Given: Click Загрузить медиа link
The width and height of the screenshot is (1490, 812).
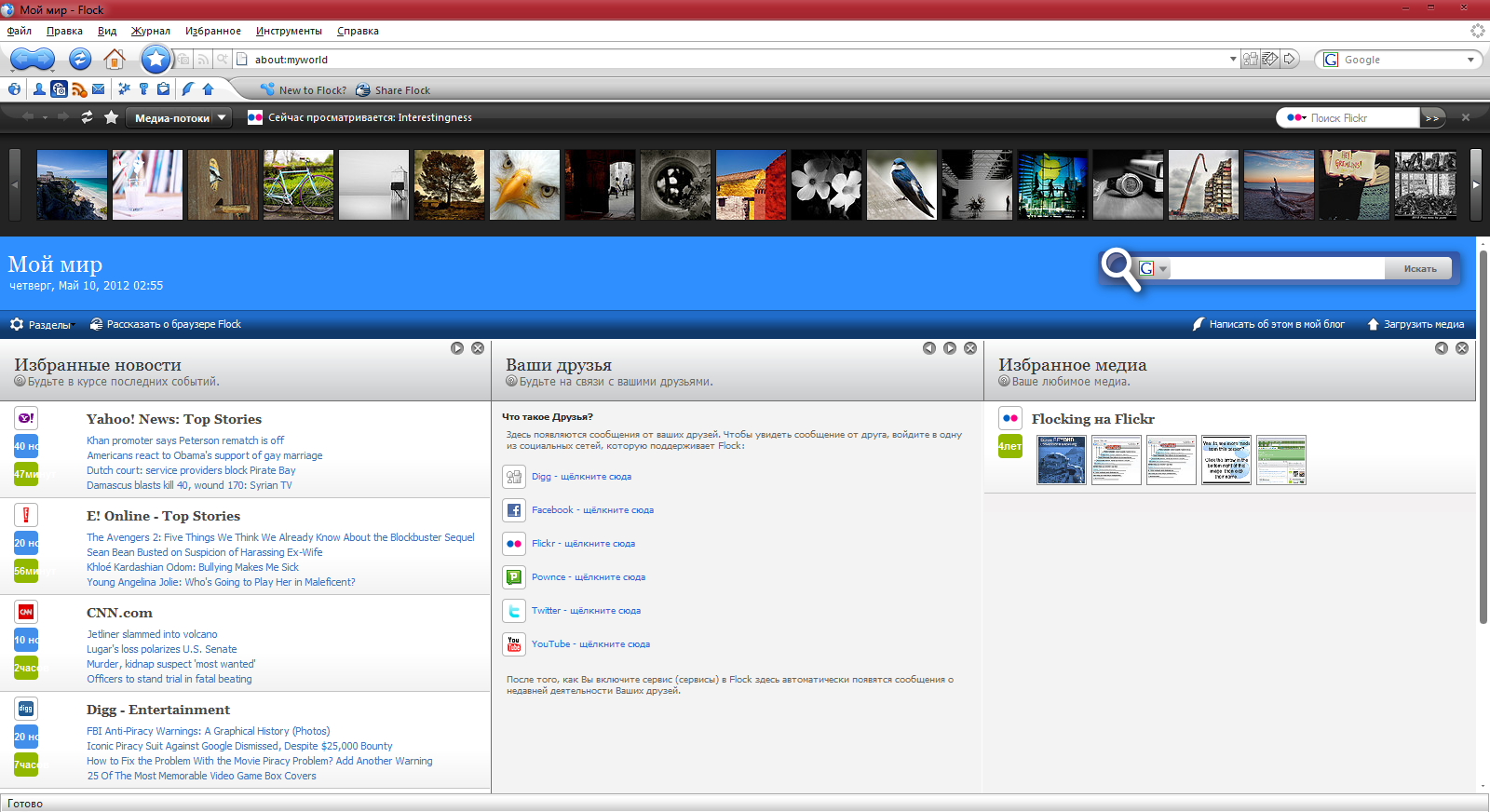Looking at the screenshot, I should 1415,324.
